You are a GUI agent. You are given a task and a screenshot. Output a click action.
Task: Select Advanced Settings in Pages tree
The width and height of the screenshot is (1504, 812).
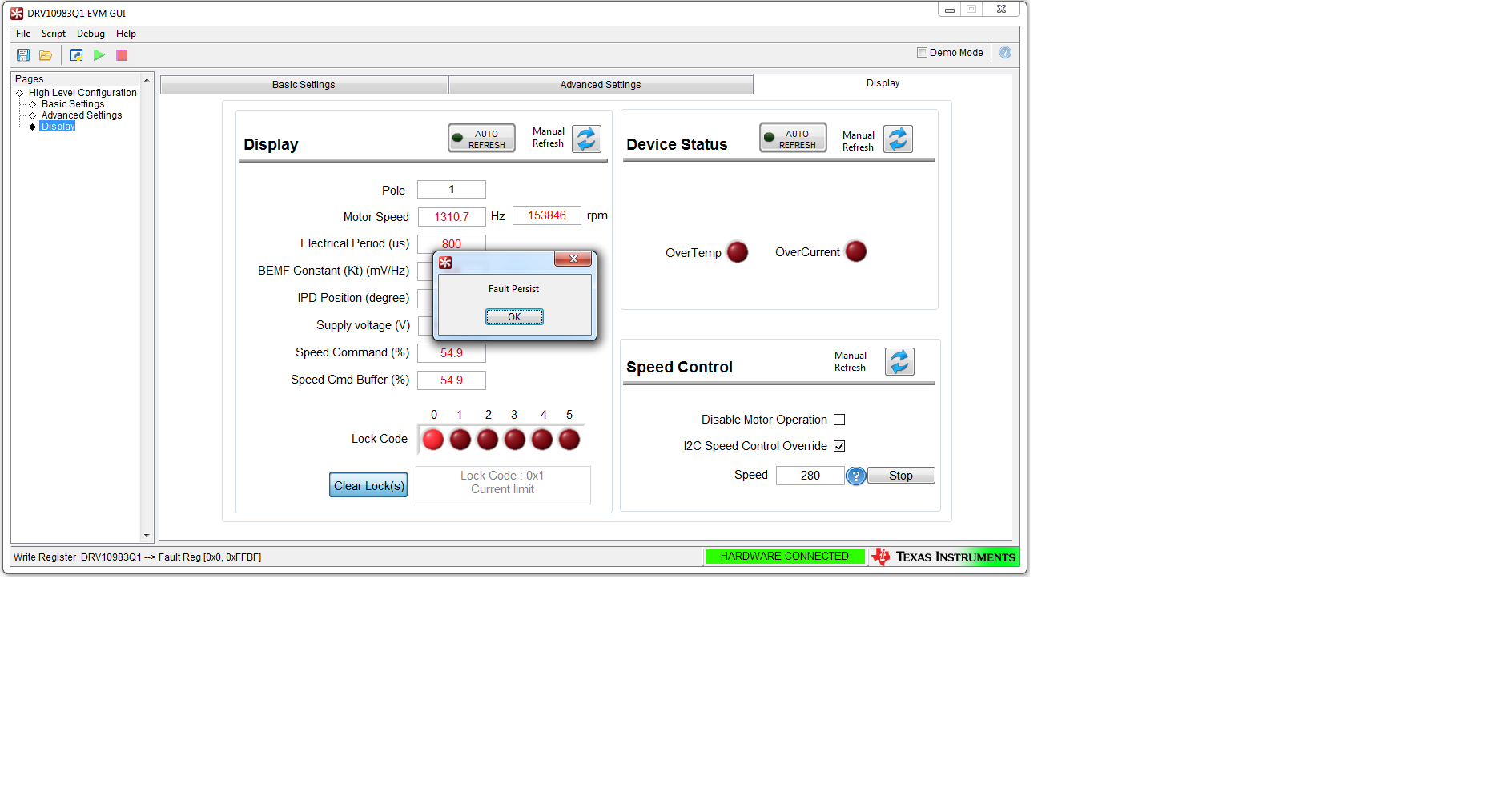(x=82, y=115)
